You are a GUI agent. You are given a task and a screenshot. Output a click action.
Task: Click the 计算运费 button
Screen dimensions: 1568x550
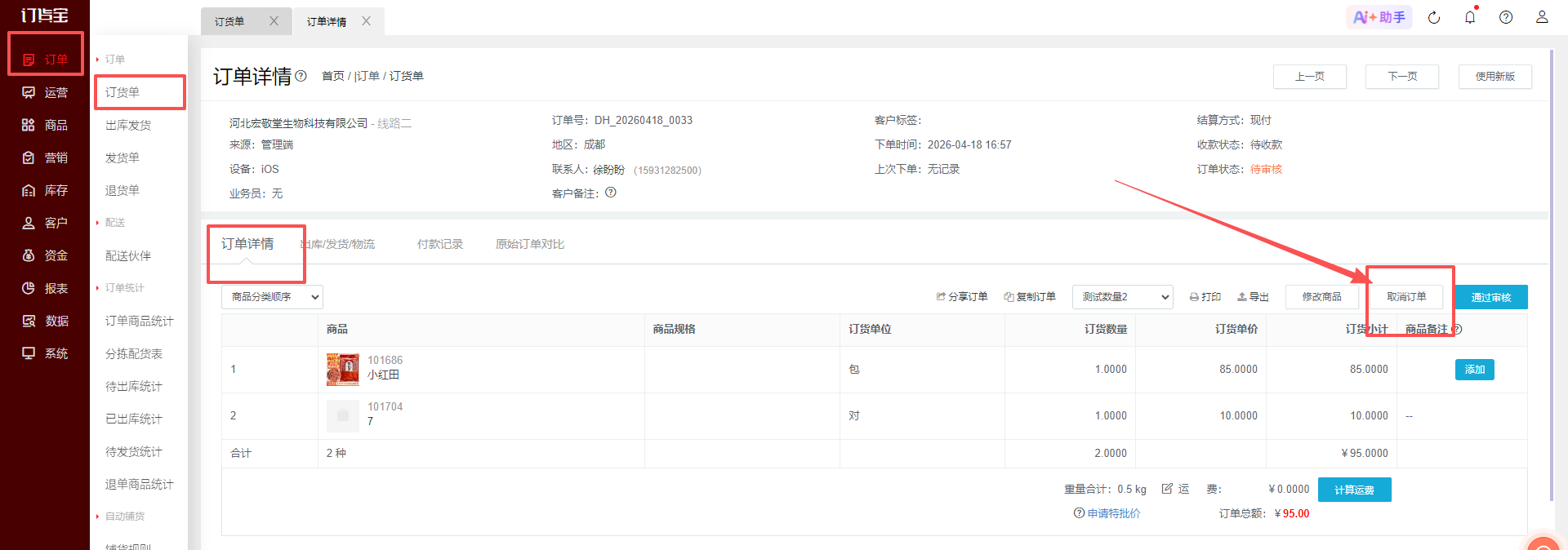1355,490
